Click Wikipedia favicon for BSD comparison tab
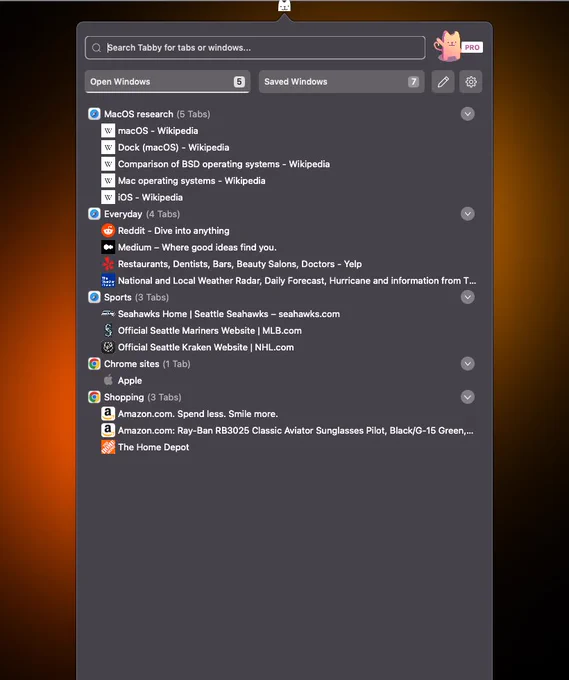Viewport: 569px width, 680px height. coord(108,164)
